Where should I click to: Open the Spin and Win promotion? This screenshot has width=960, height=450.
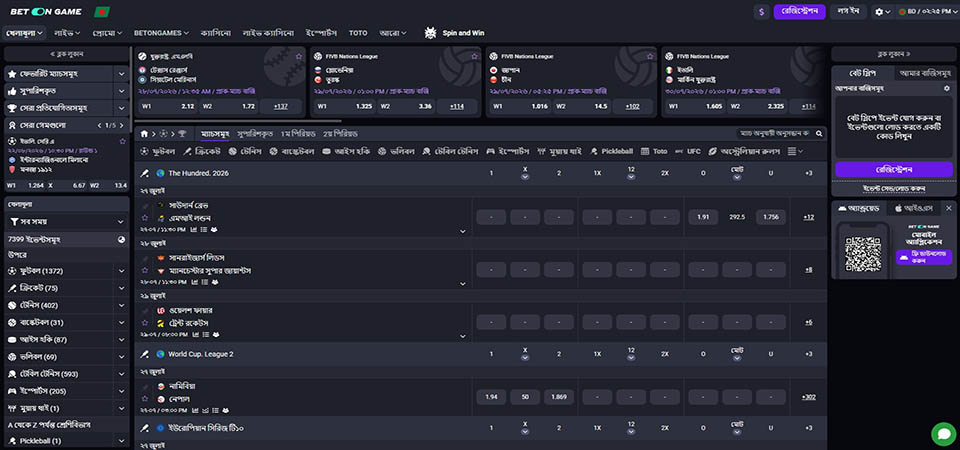coord(454,33)
